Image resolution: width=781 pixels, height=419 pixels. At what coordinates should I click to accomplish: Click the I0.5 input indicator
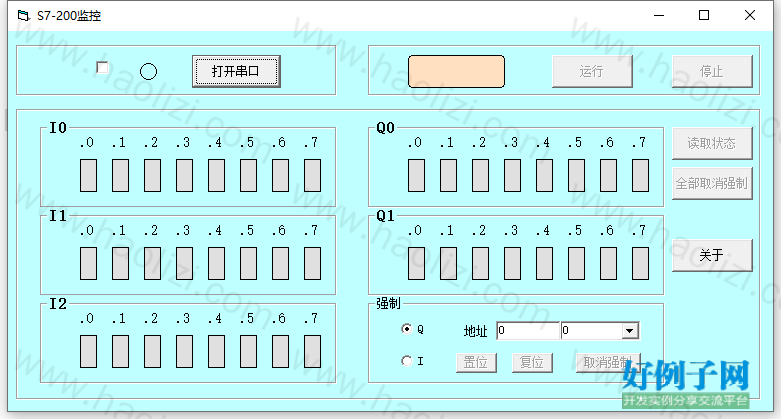[x=248, y=175]
